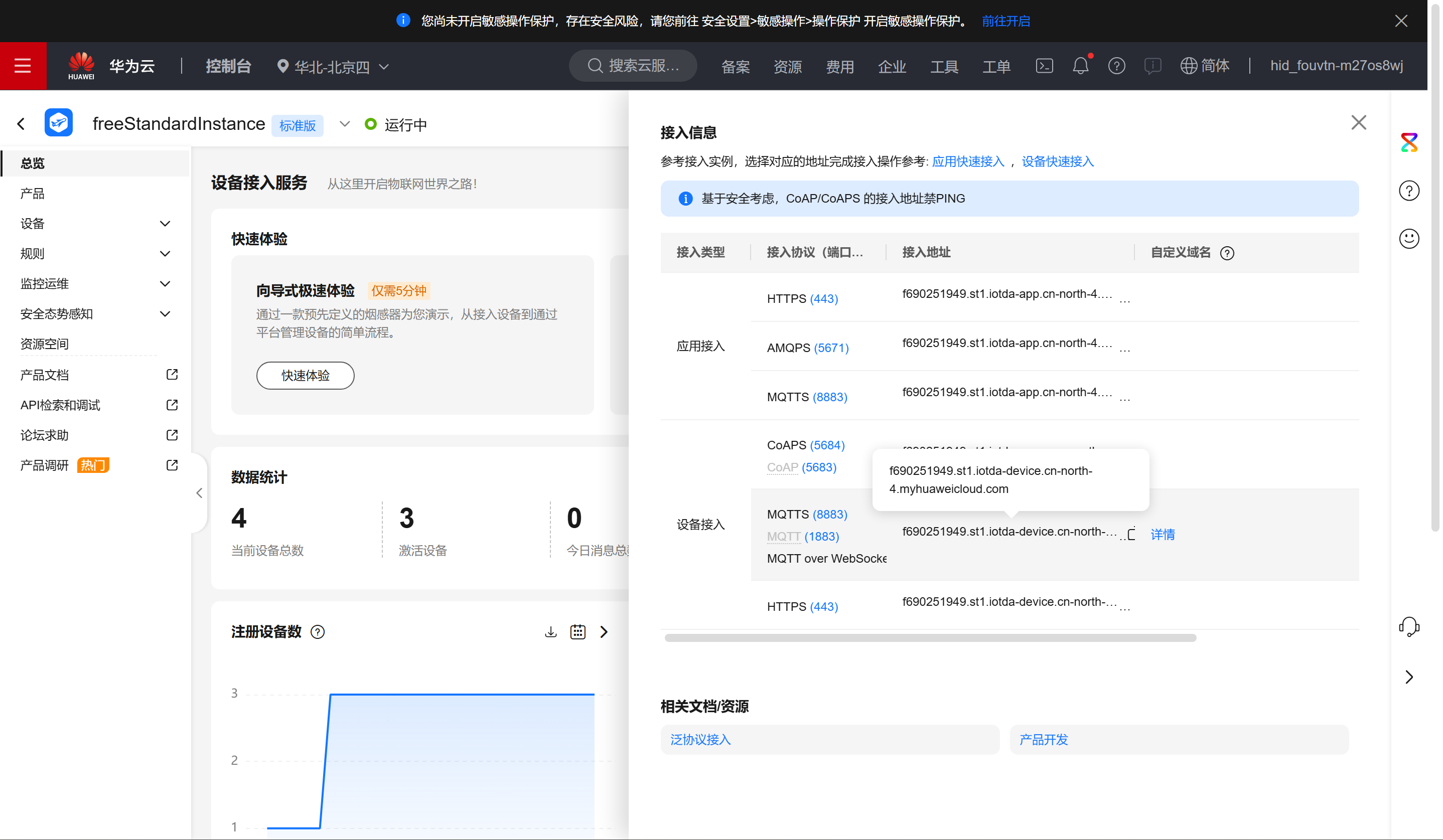Open the red hamburger main menu
This screenshot has height=840, width=1443.
click(23, 66)
